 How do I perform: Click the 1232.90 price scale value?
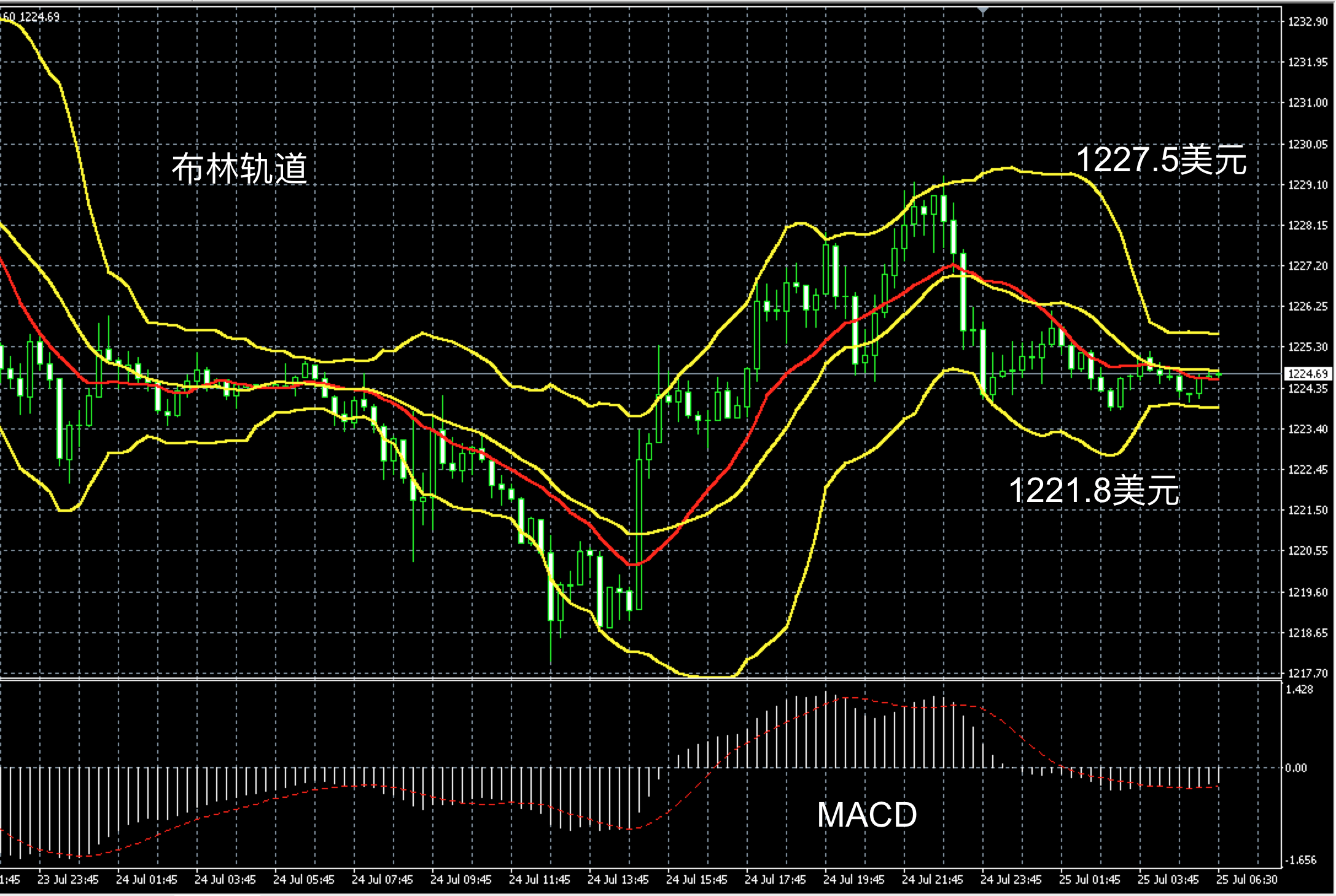1308,21
